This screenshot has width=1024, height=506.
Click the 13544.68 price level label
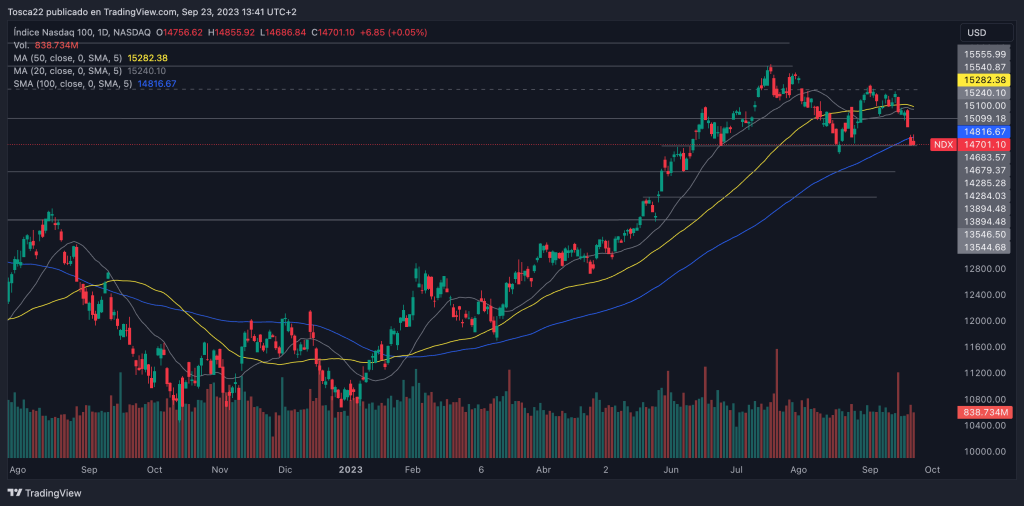(x=985, y=247)
